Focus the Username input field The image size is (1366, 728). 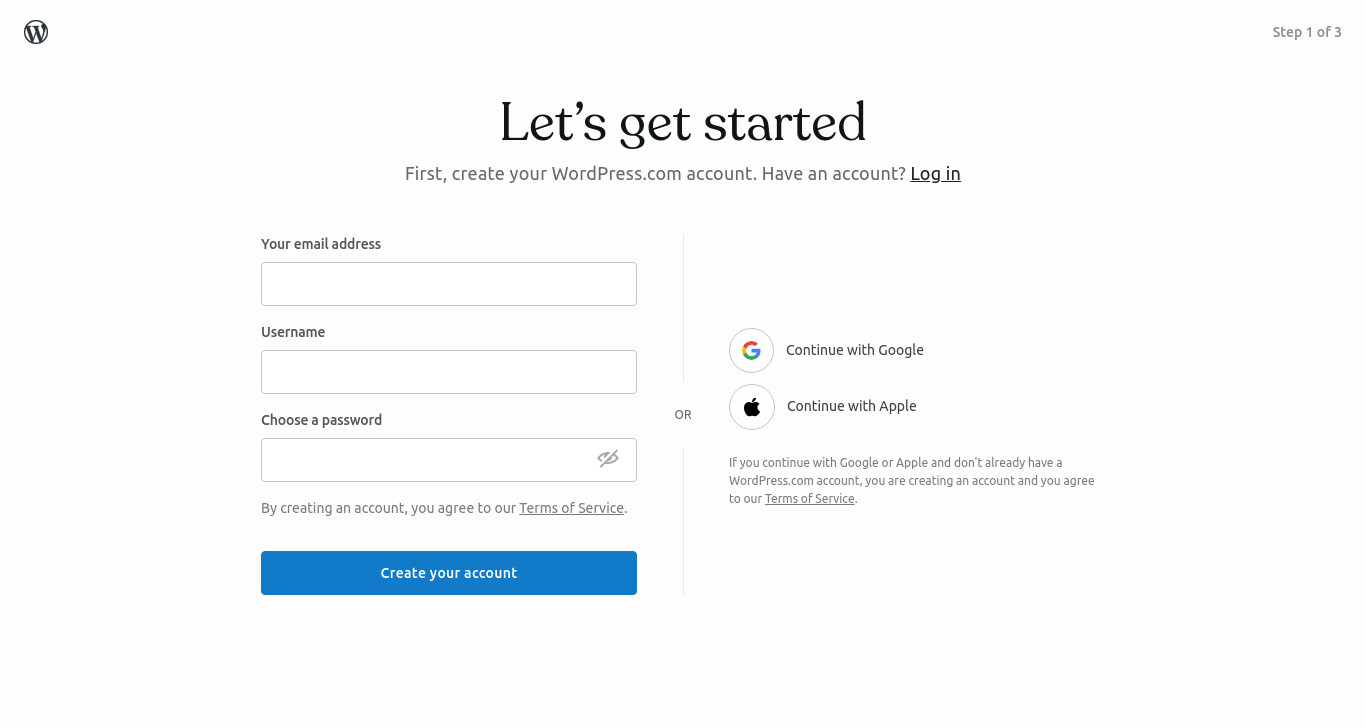coord(449,372)
